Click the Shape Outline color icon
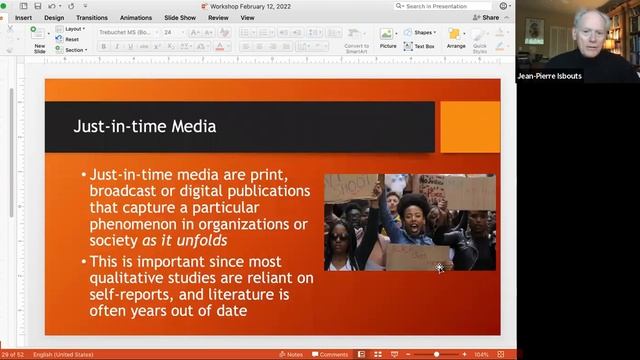The width and height of the screenshot is (640, 360). point(500,47)
